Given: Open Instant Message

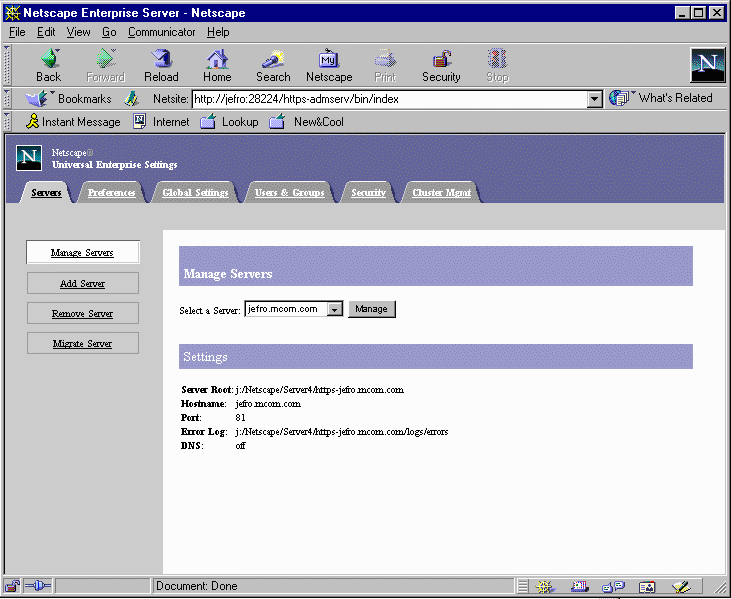Looking at the screenshot, I should point(73,122).
